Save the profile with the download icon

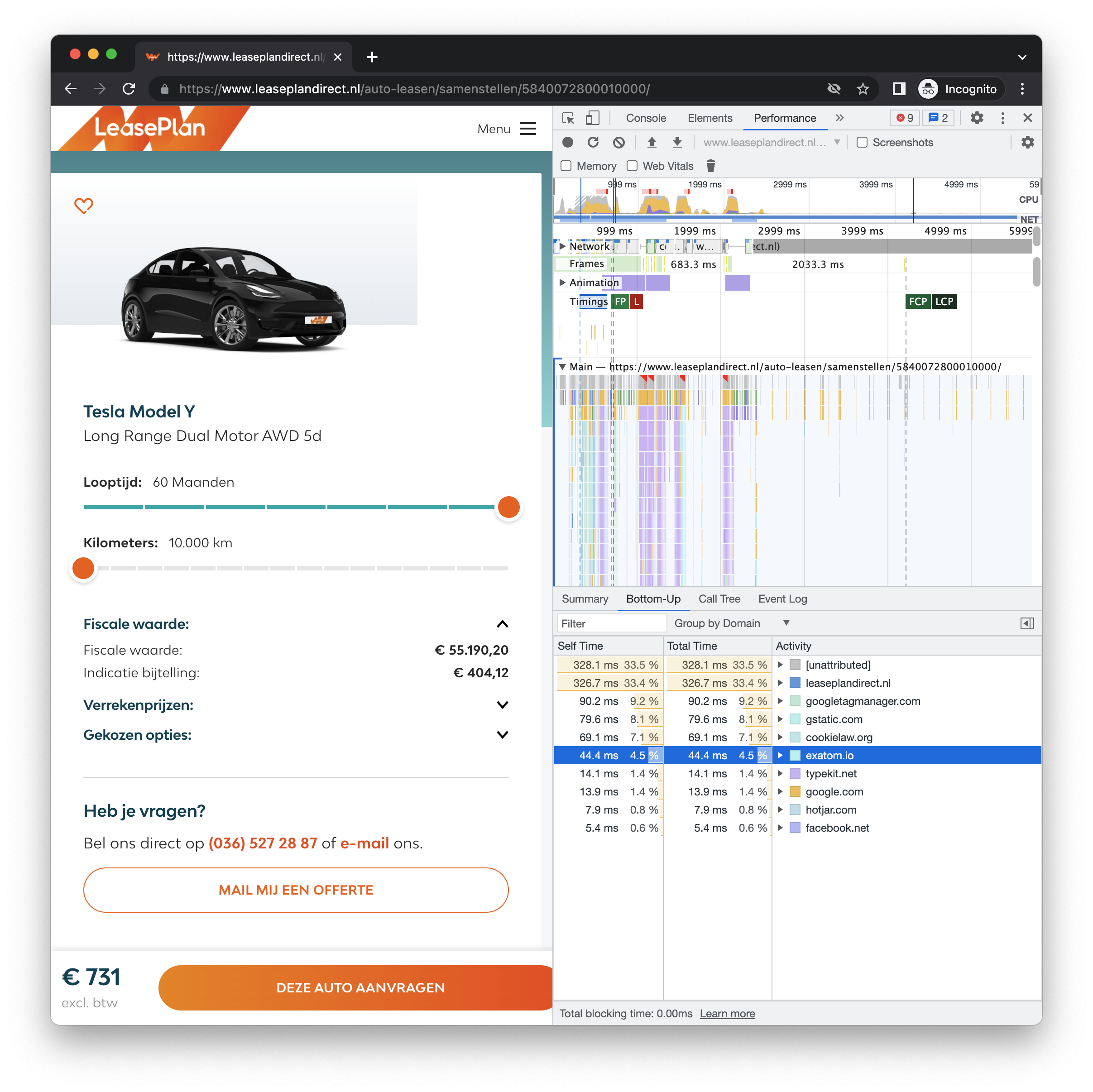(x=677, y=143)
